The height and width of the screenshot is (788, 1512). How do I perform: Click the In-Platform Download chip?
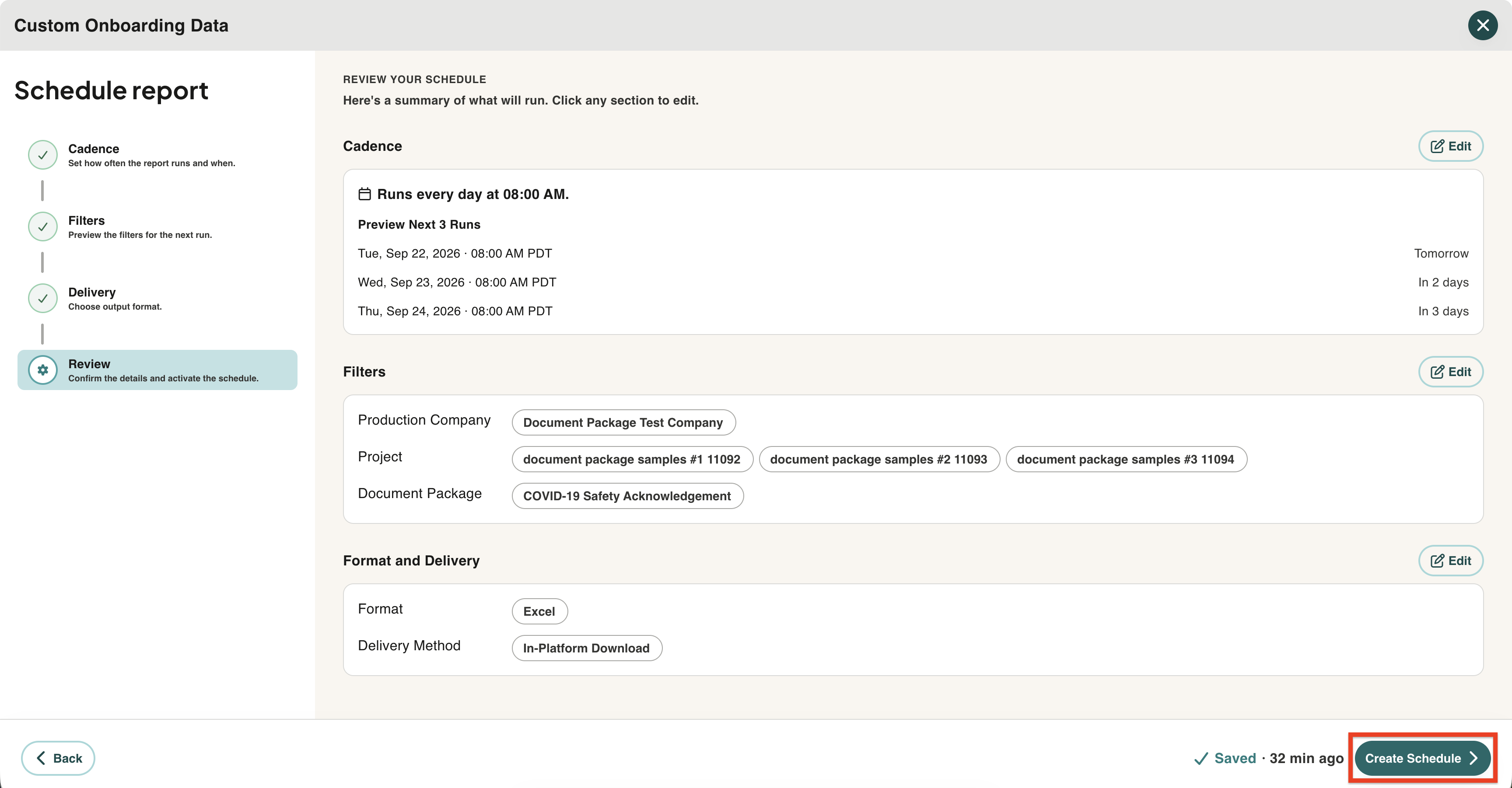coord(587,649)
